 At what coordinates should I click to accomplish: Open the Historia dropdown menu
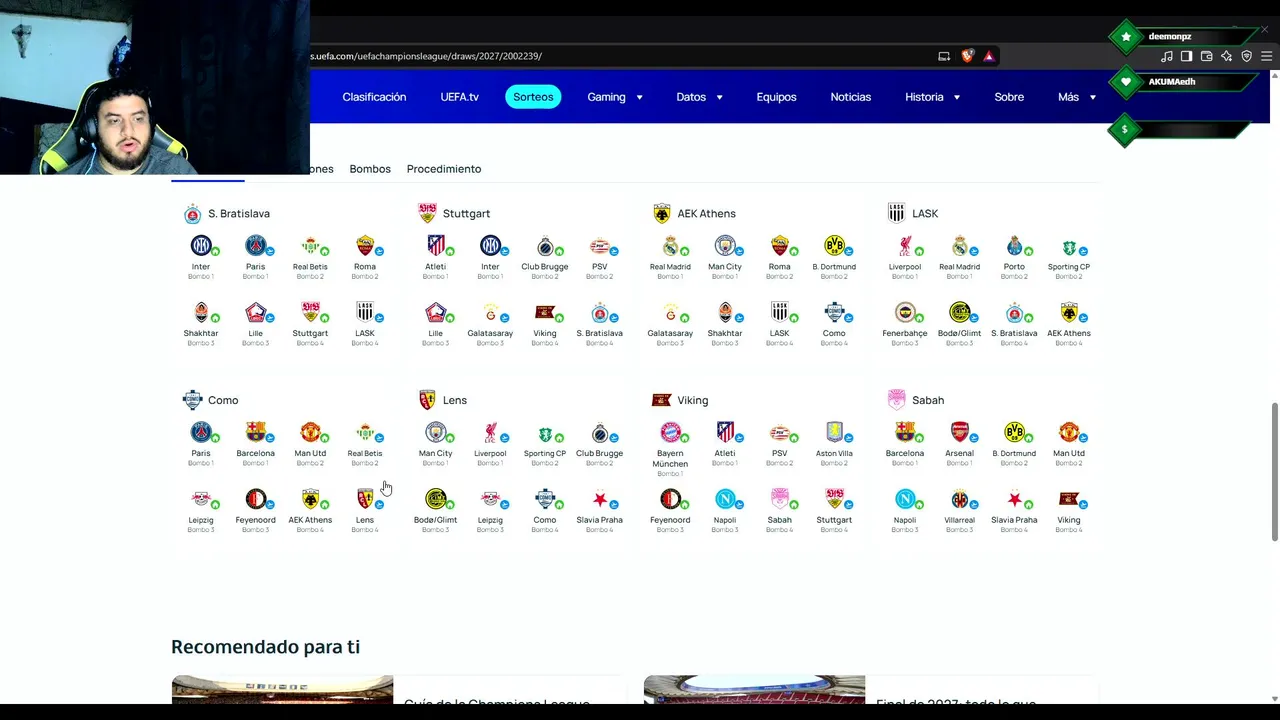(x=933, y=97)
